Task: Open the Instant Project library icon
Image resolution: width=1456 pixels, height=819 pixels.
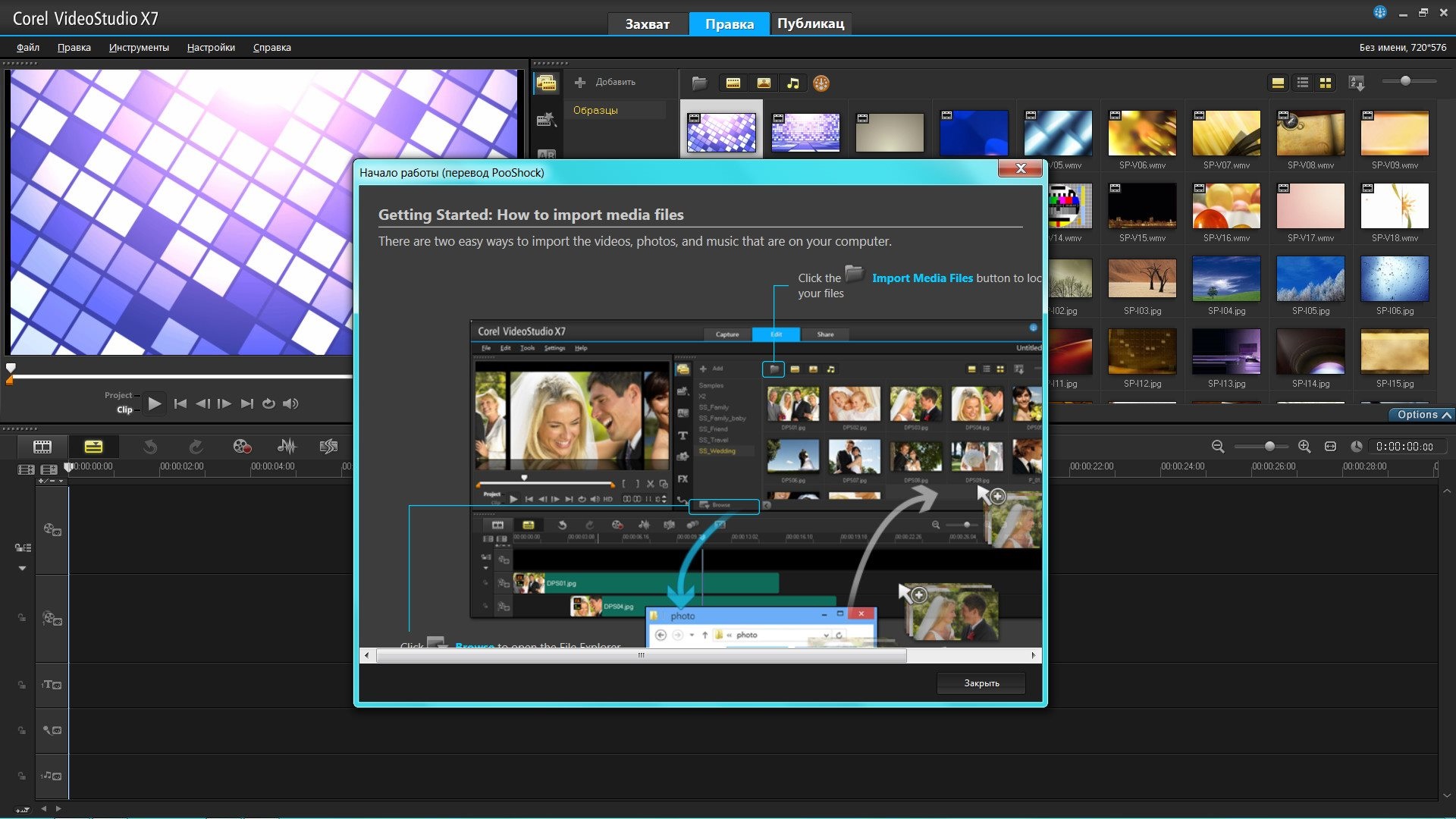Action: [x=547, y=120]
